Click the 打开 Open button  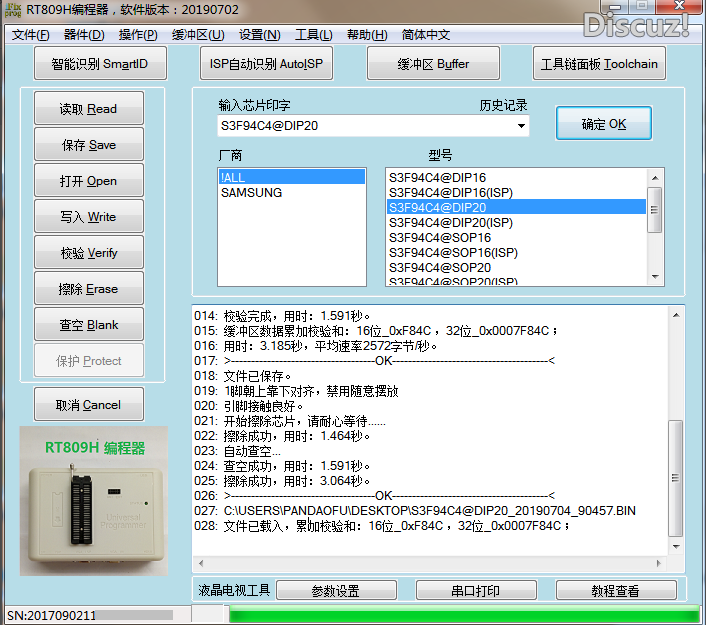coord(89,180)
